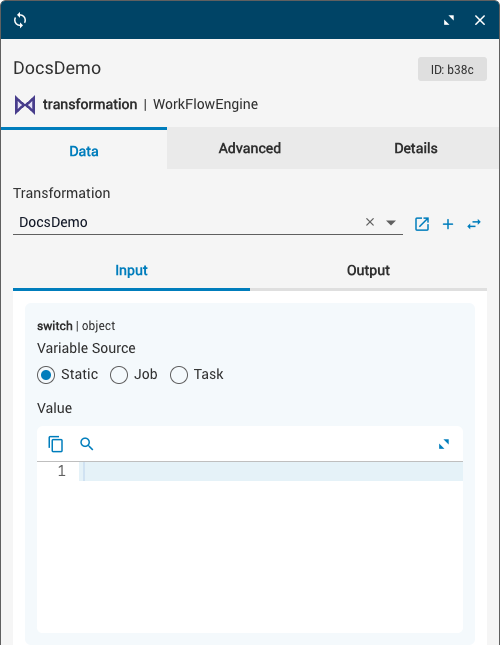Image resolution: width=500 pixels, height=645 pixels.
Task: Select the Job variable source
Action: click(119, 375)
